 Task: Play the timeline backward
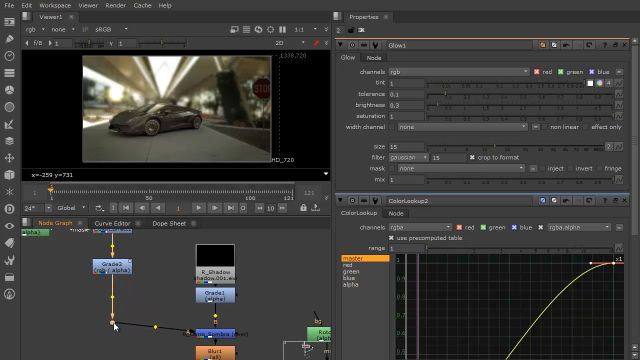coord(158,208)
